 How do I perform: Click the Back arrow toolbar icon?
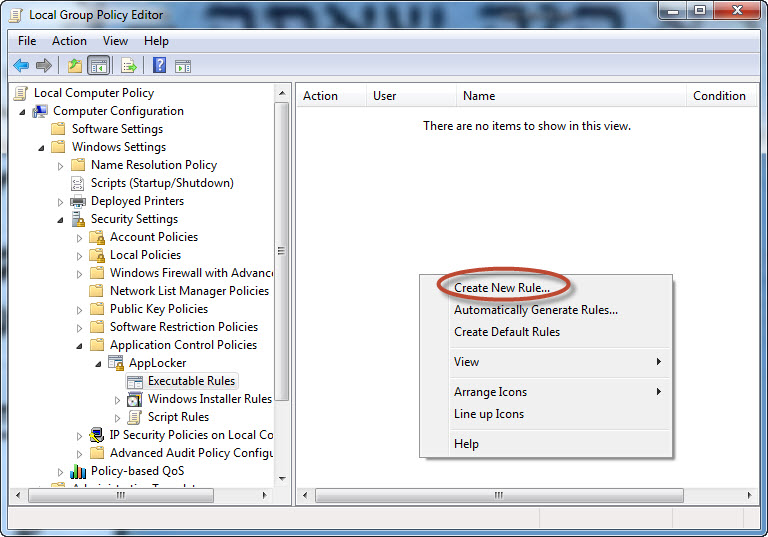point(21,65)
